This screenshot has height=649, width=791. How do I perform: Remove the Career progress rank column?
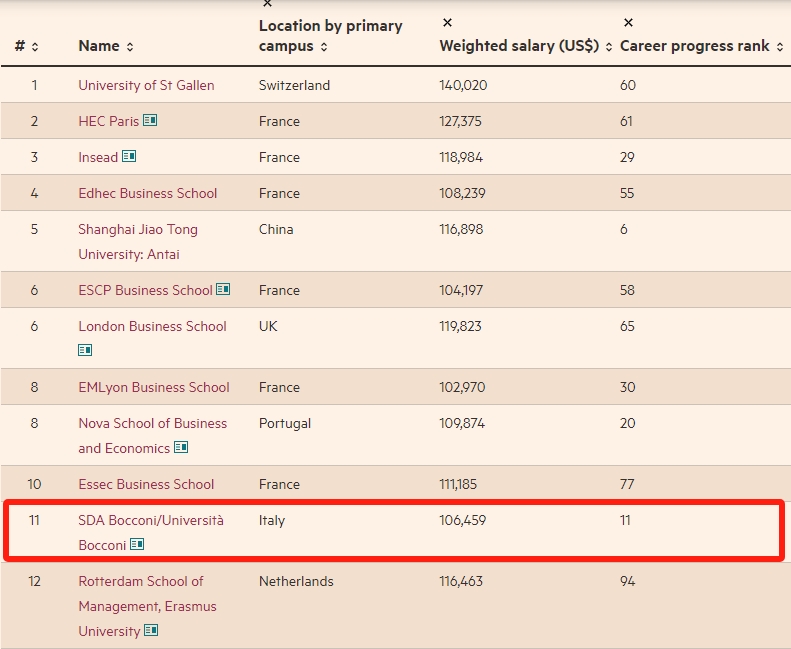click(628, 23)
